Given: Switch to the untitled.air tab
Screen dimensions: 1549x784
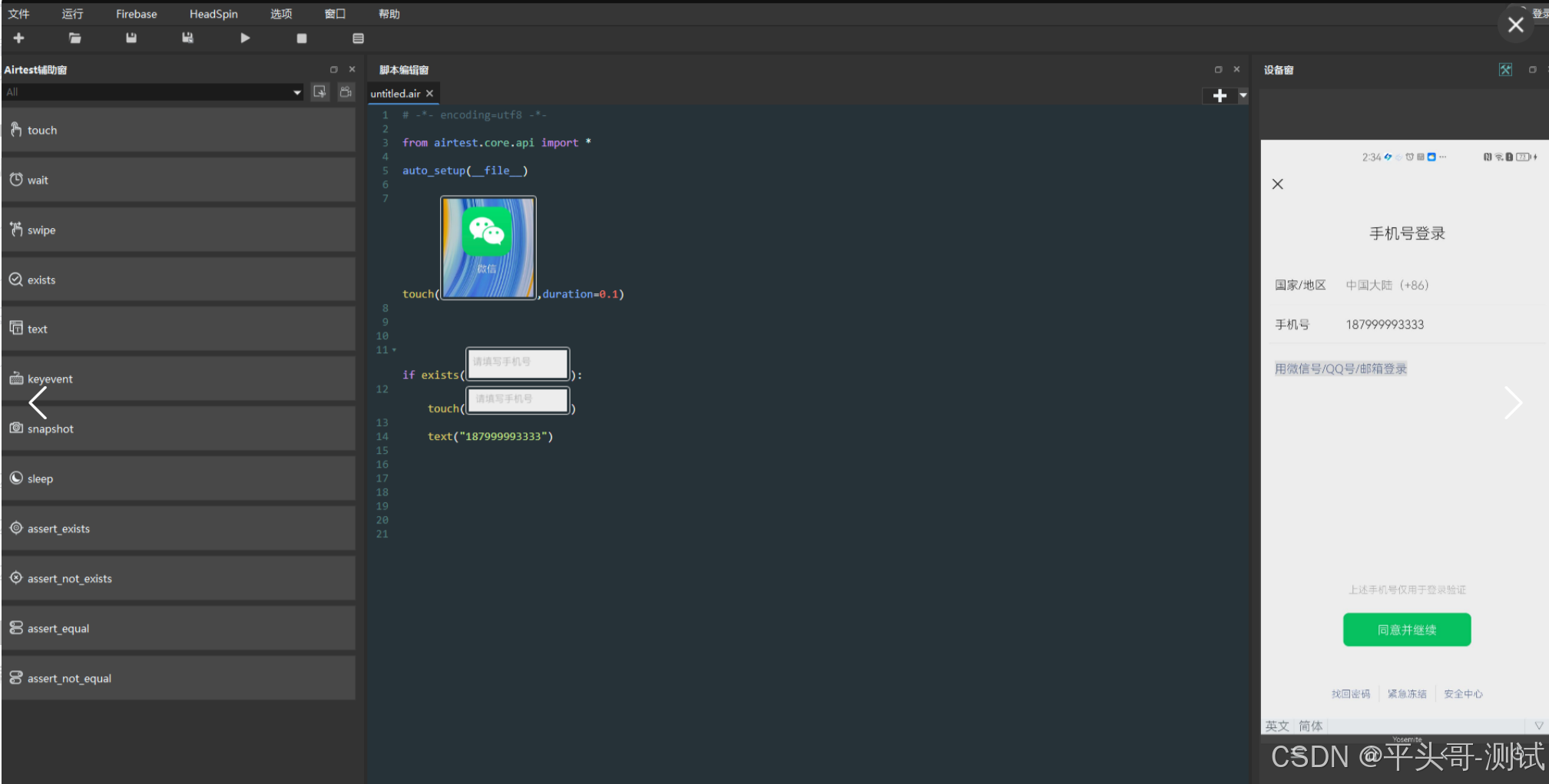Looking at the screenshot, I should point(396,94).
